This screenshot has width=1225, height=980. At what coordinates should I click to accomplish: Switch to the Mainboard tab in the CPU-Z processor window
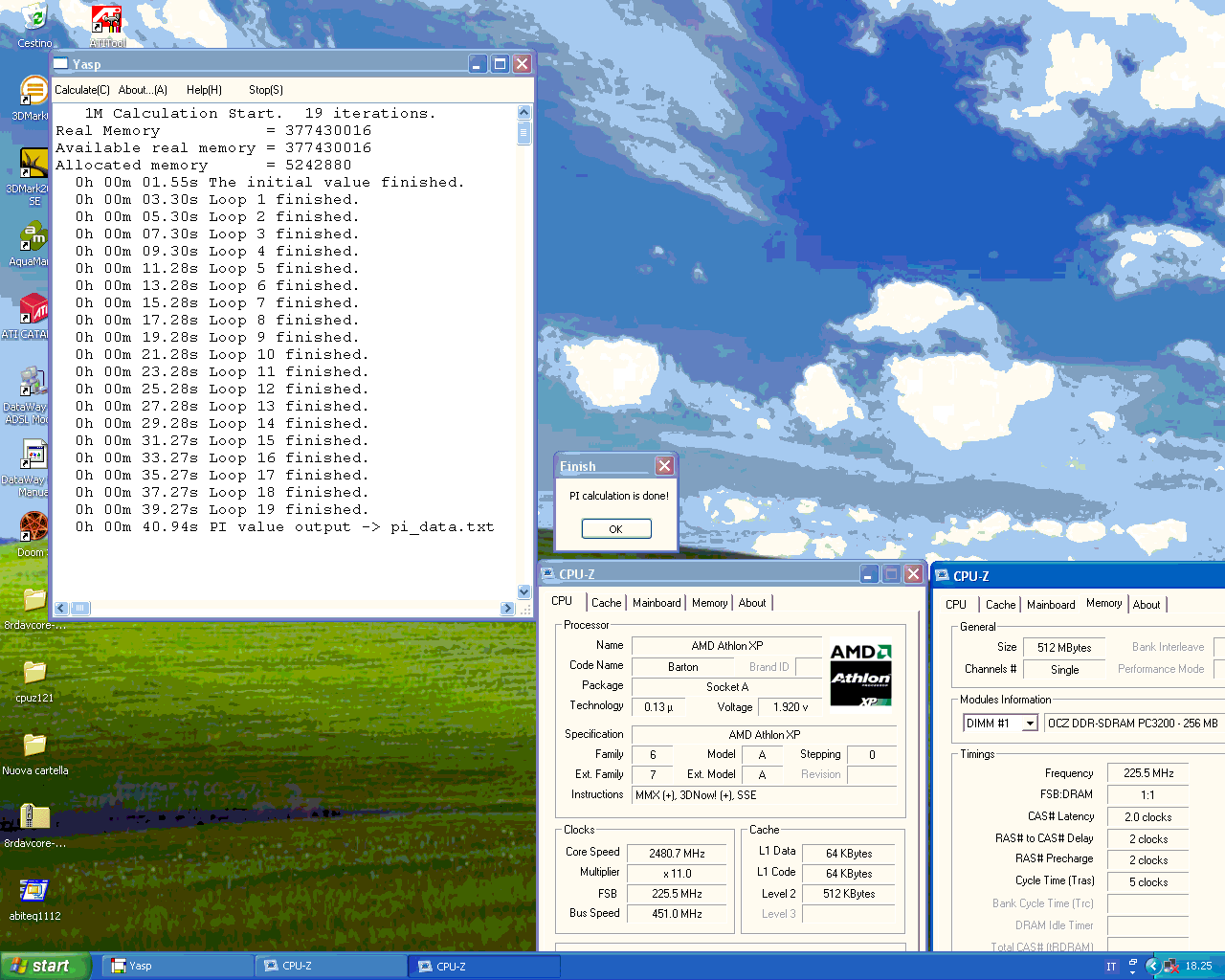[x=657, y=603]
